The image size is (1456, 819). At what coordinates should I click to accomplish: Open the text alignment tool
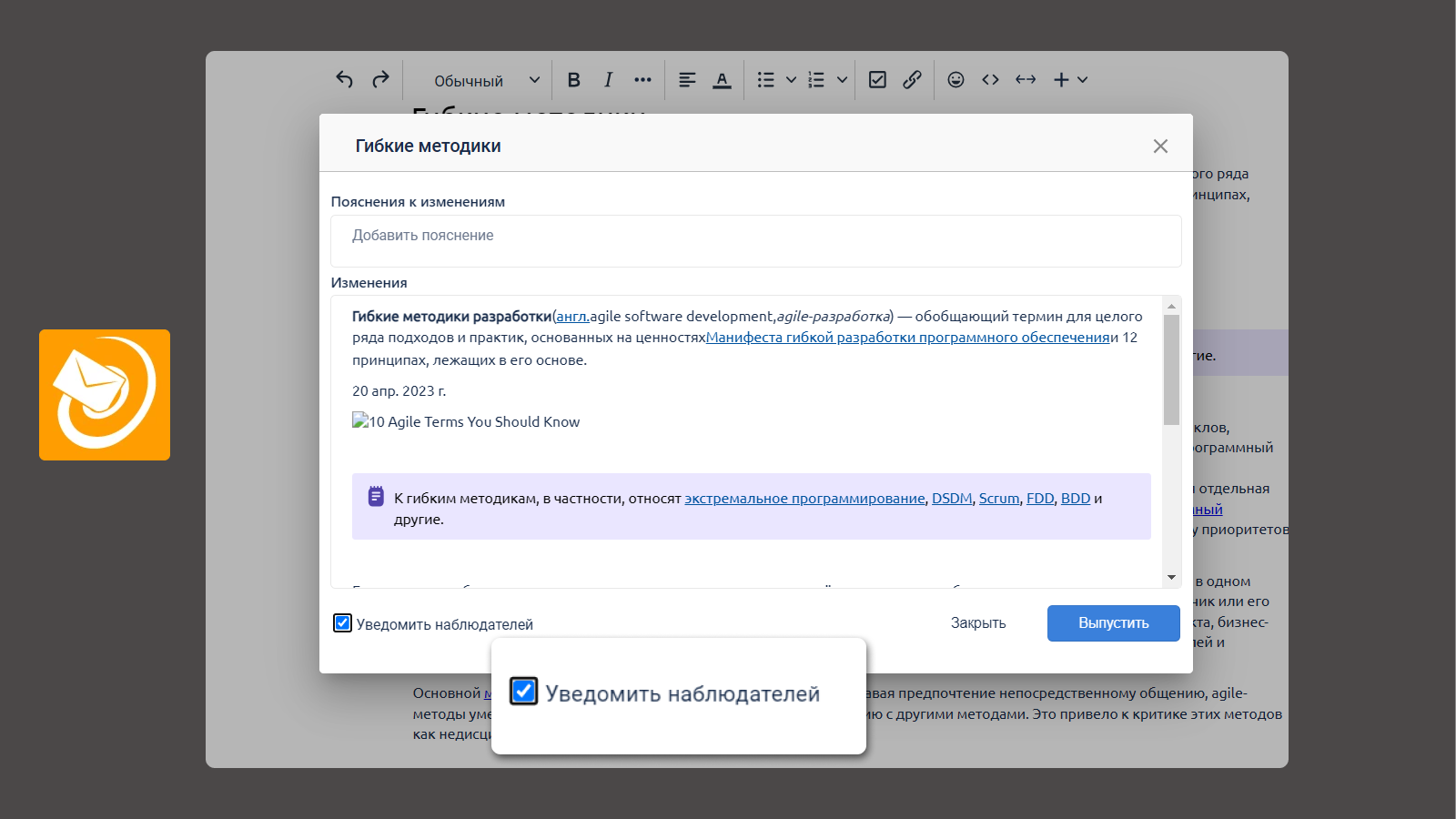tap(687, 80)
